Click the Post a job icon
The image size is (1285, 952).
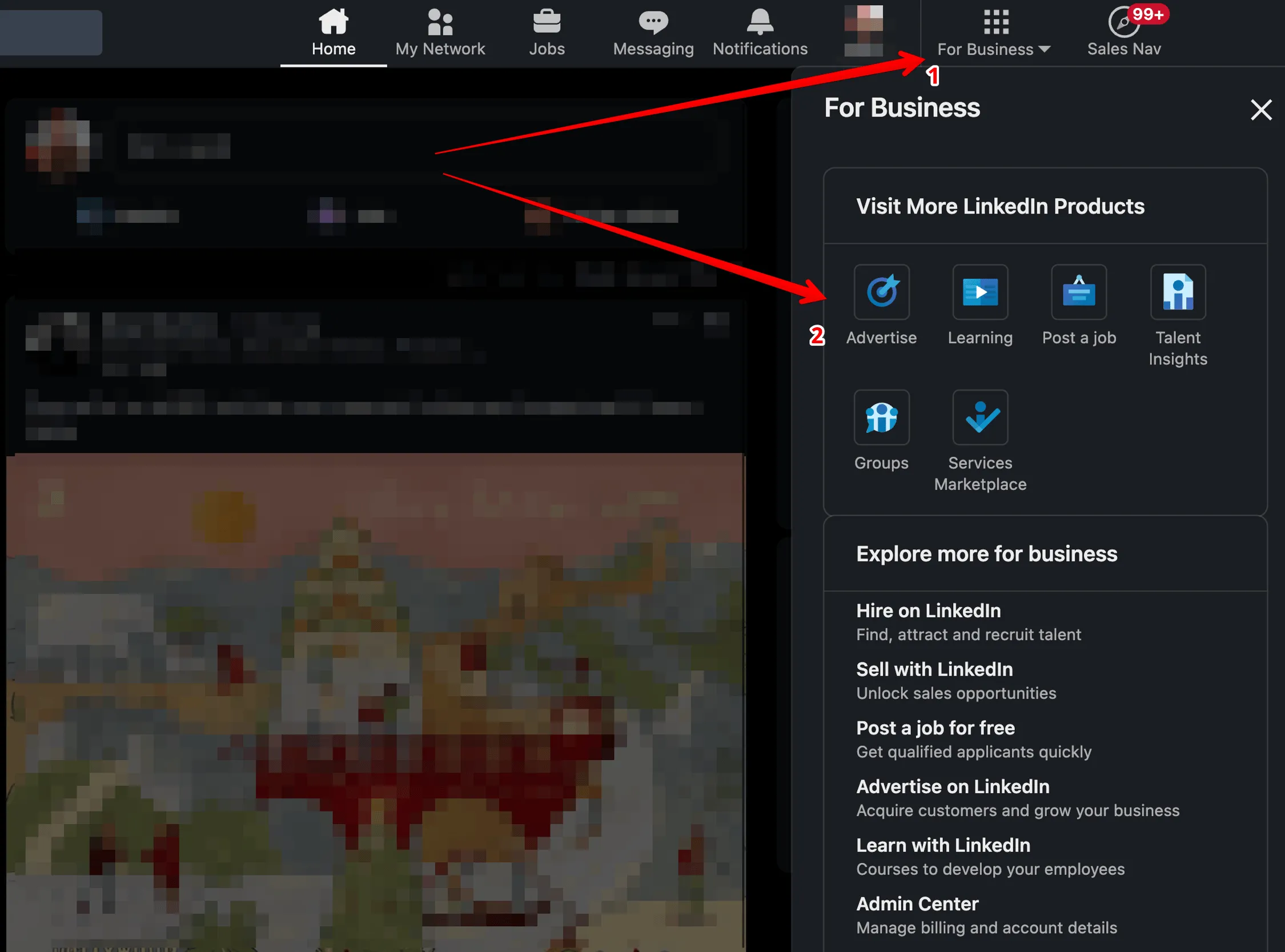click(1078, 292)
